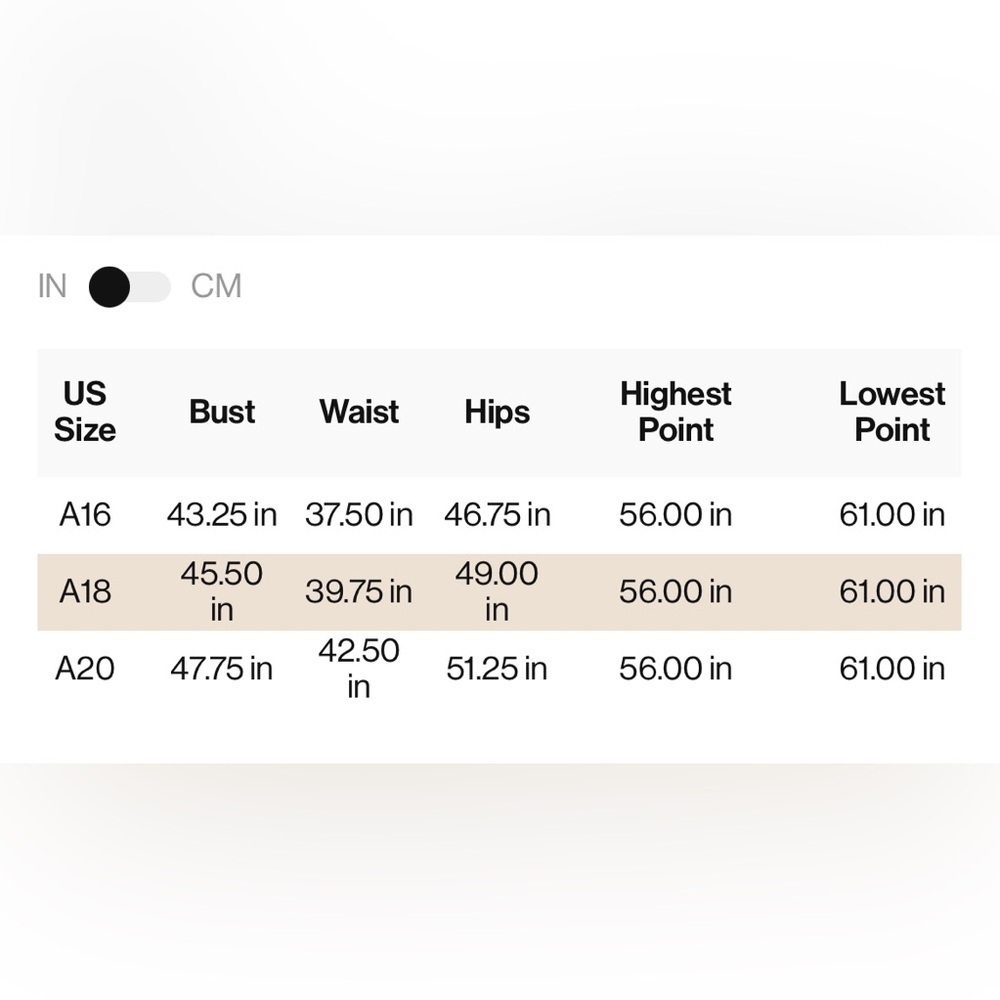Screen dimensions: 1000x1000
Task: Click the US Size column header
Action: pyautogui.click(x=85, y=411)
